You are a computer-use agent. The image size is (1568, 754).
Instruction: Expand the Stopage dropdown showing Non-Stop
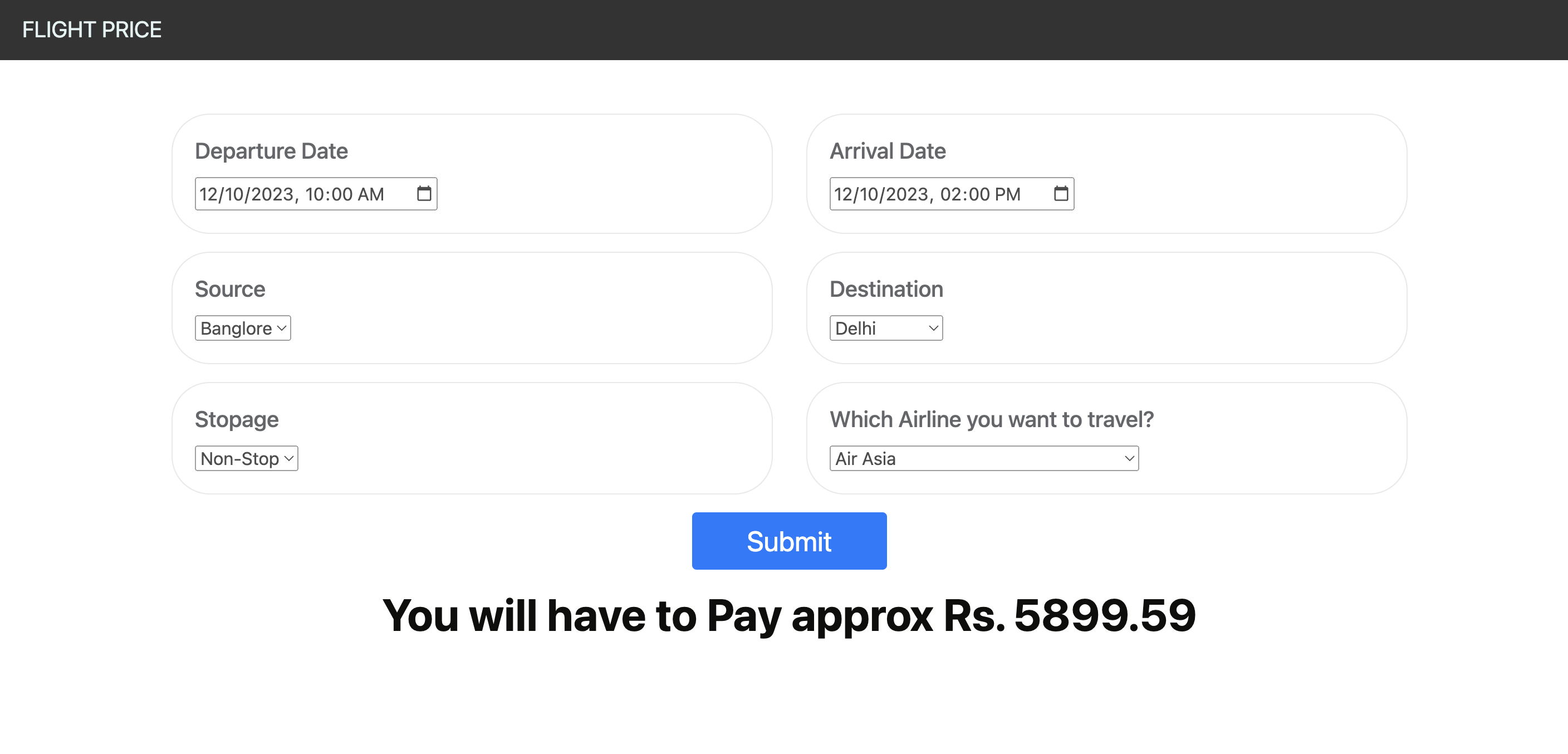pos(246,458)
